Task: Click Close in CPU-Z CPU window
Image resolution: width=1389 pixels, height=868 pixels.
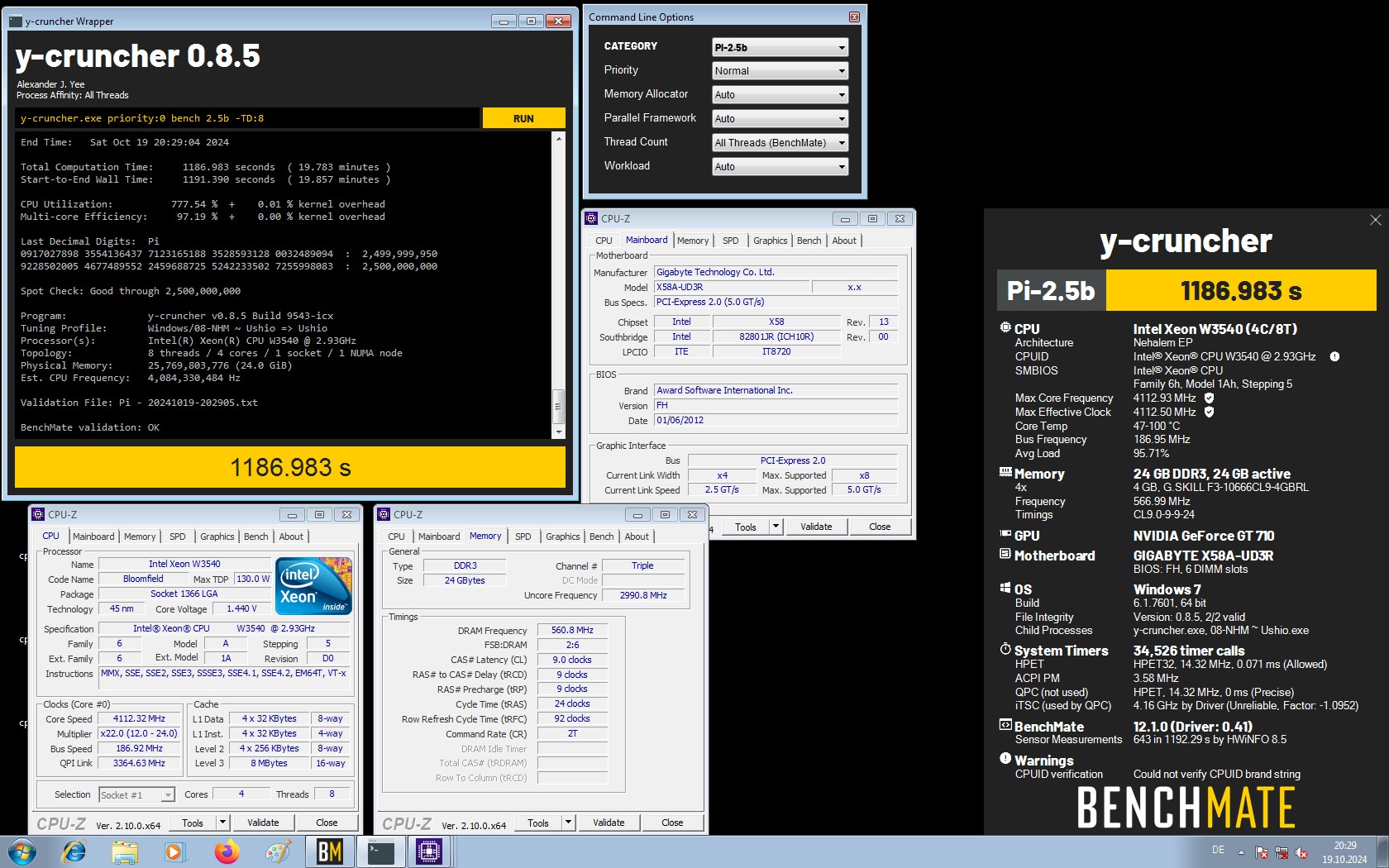Action: pos(327,823)
